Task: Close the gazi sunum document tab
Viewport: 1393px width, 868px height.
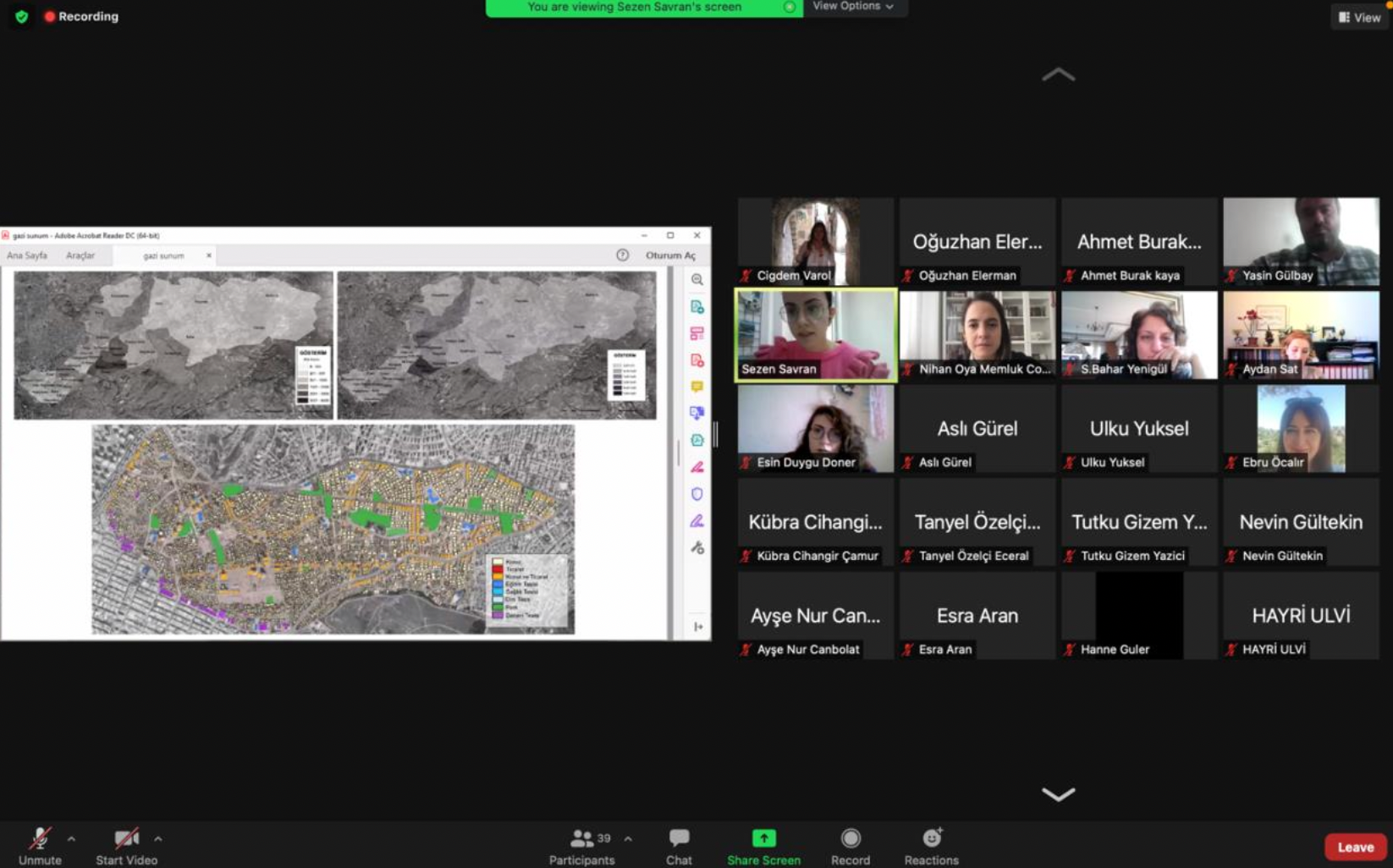Action: click(x=209, y=255)
